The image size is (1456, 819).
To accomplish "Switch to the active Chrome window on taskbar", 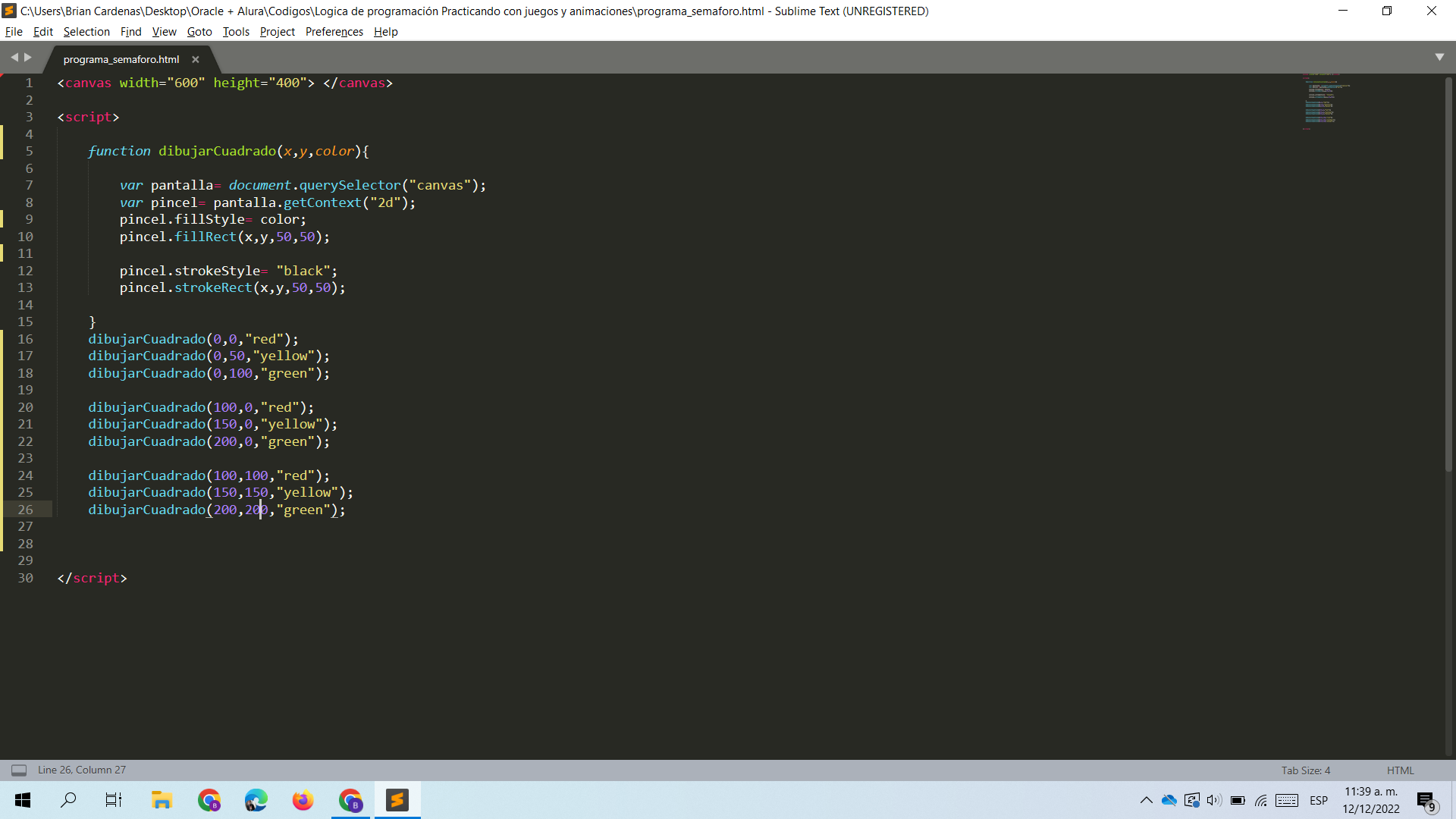I will coord(350,800).
